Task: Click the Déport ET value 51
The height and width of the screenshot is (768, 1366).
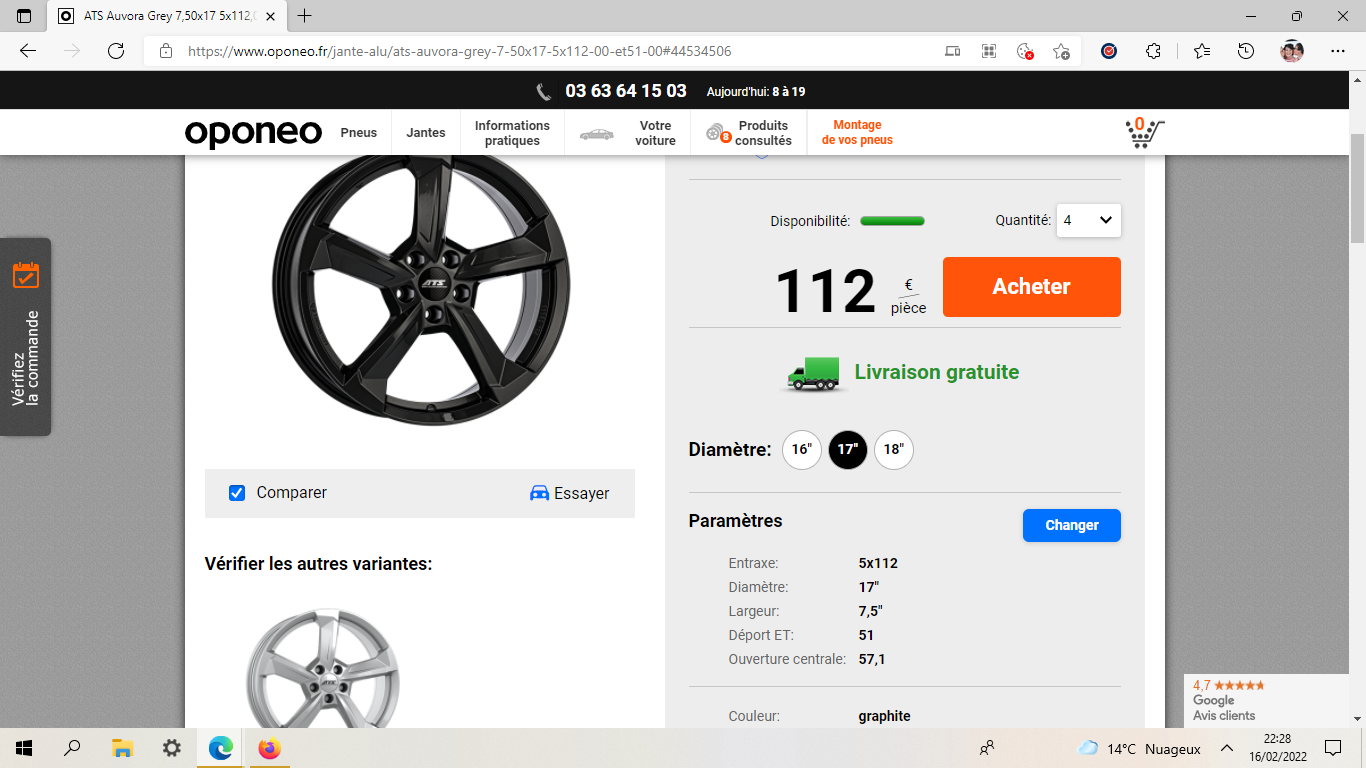Action: coord(866,635)
